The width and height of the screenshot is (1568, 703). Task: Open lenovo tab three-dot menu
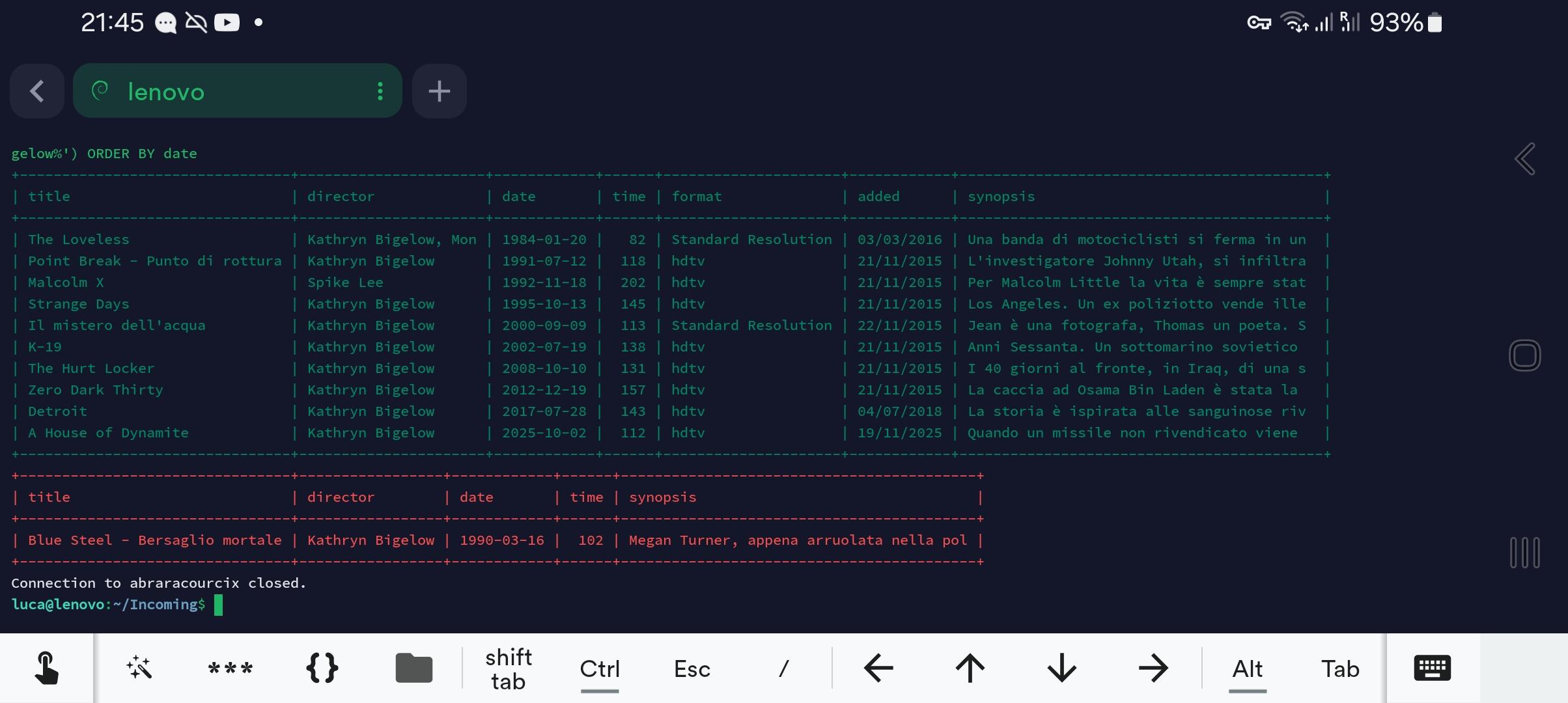coord(380,91)
